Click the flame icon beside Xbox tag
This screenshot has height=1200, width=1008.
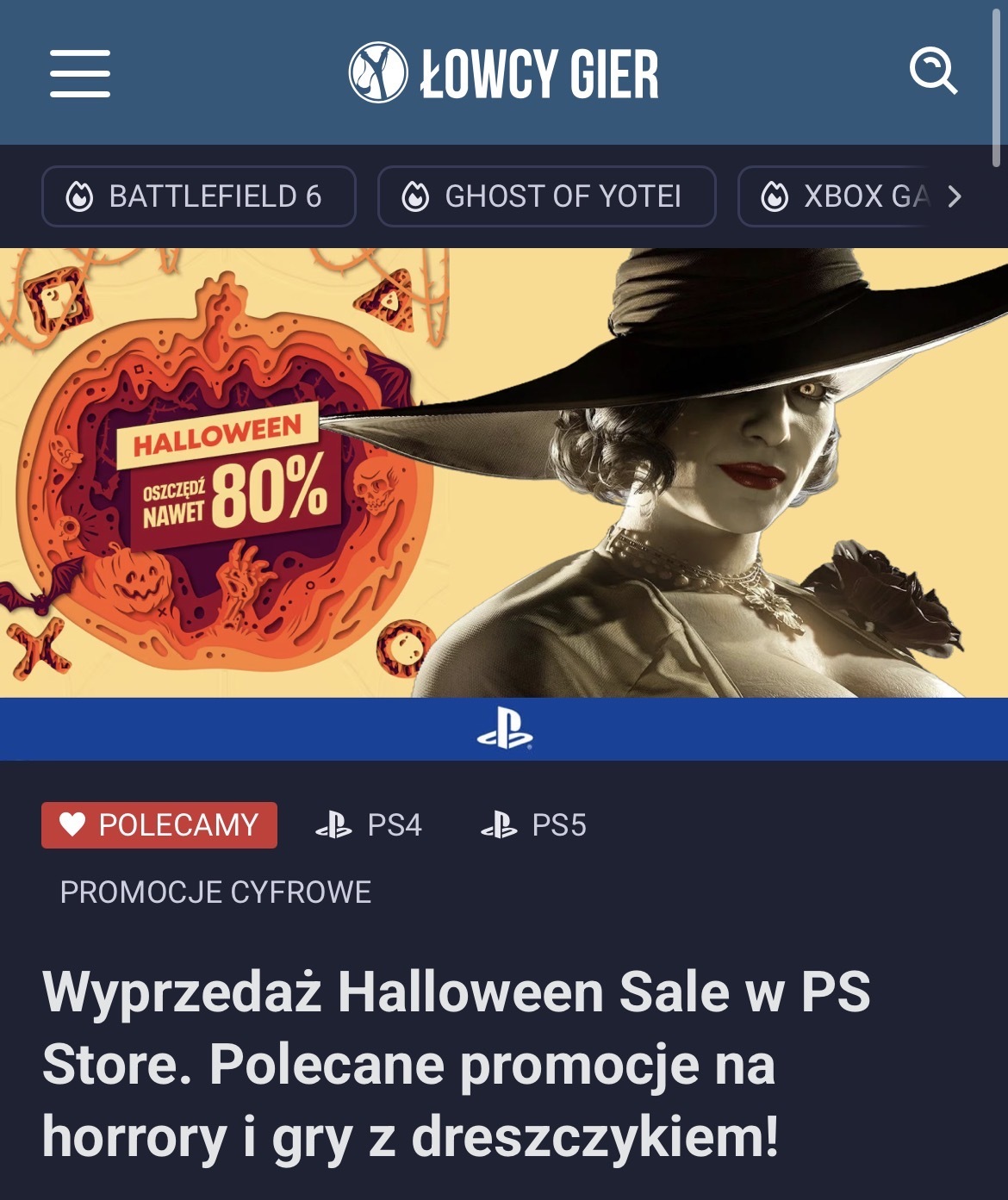(x=775, y=197)
